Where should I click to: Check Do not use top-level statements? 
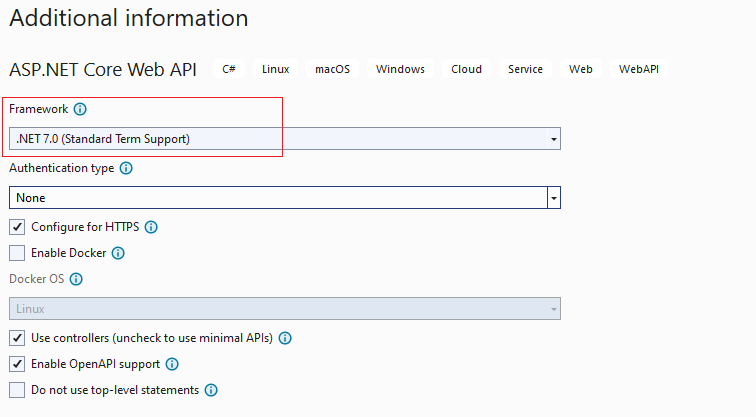pos(17,390)
